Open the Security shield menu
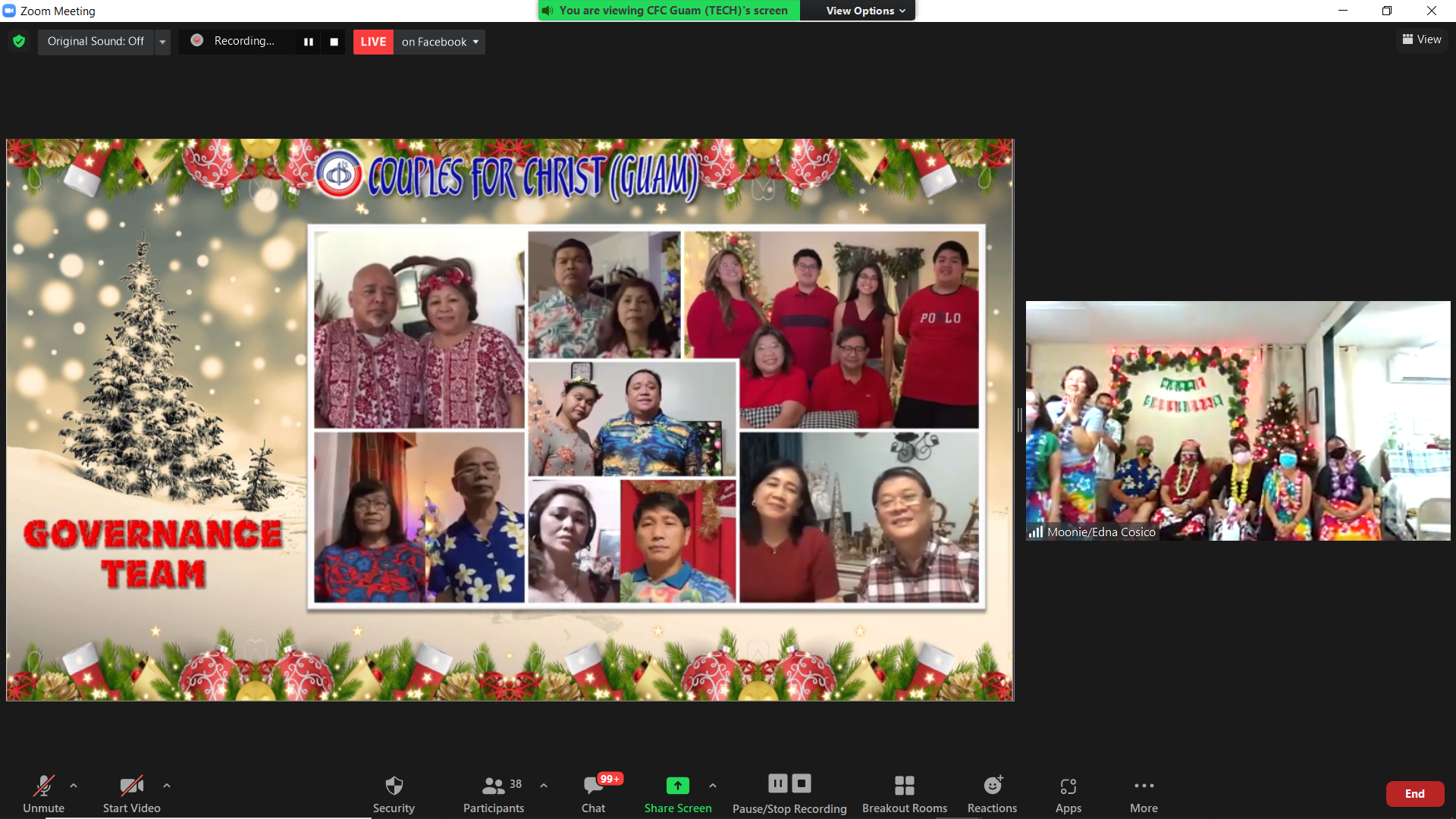Image resolution: width=1456 pixels, height=819 pixels. click(394, 794)
